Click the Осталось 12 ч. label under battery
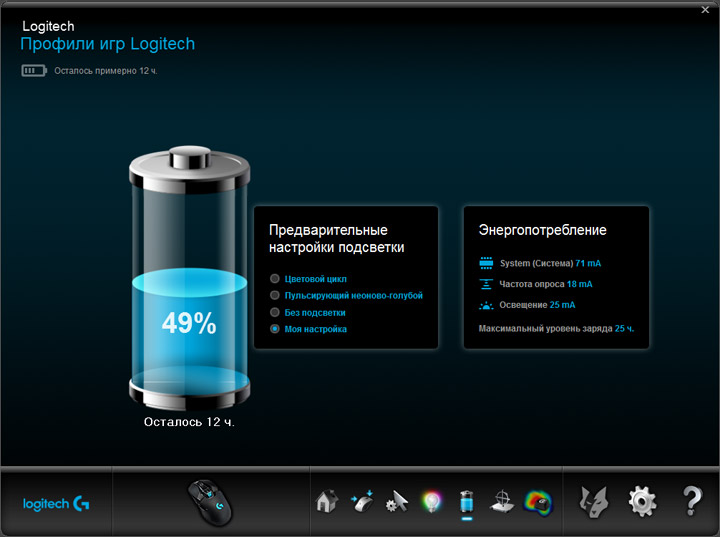Viewport: 720px width, 537px height. 189,422
